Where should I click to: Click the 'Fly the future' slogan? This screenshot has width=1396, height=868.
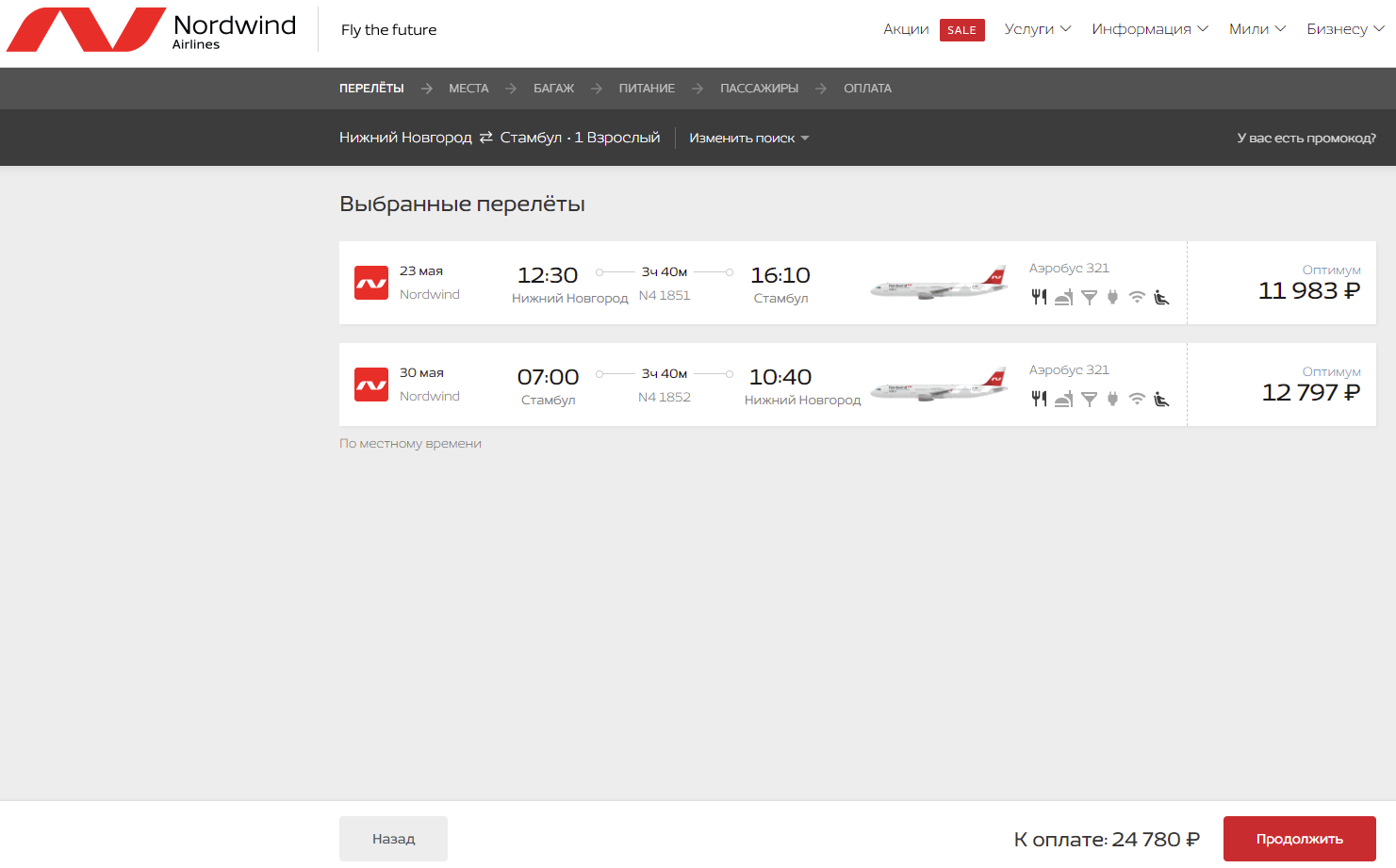[x=388, y=30]
